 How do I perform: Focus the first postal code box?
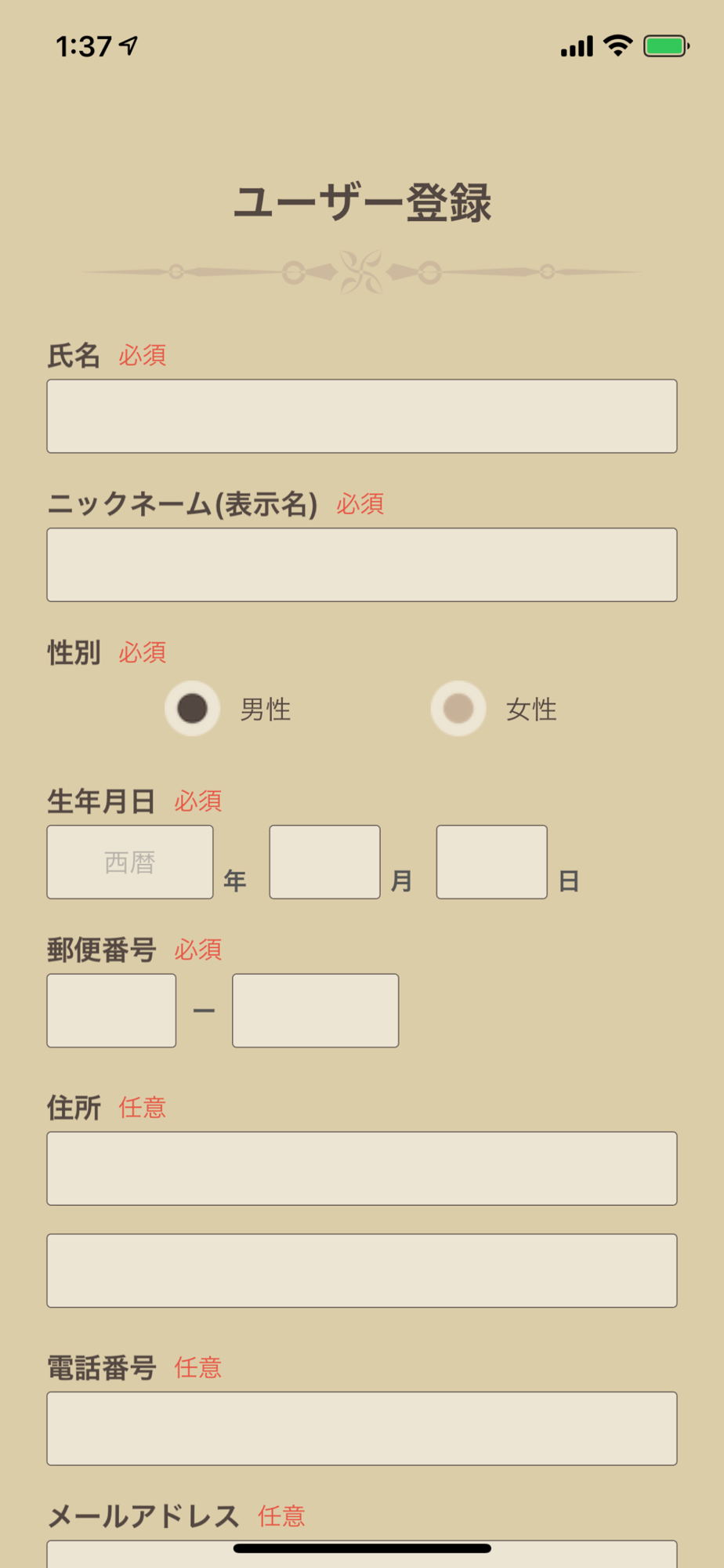pyautogui.click(x=111, y=1011)
